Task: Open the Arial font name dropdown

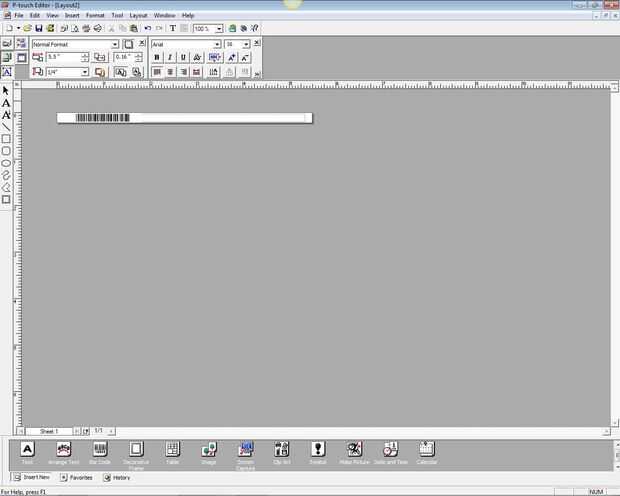Action: pyautogui.click(x=217, y=44)
